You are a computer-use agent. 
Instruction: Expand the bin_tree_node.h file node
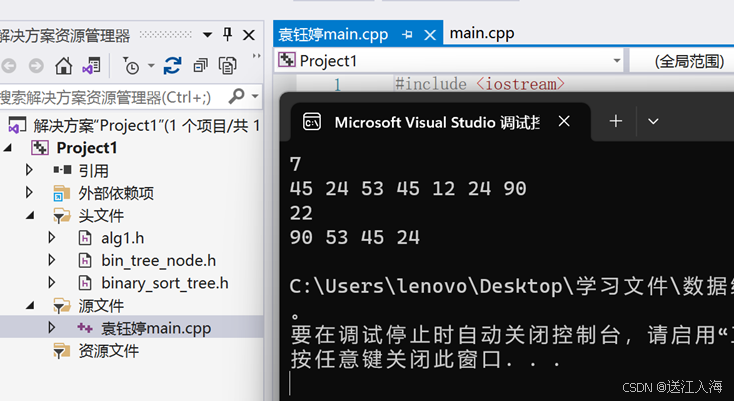coord(52,260)
